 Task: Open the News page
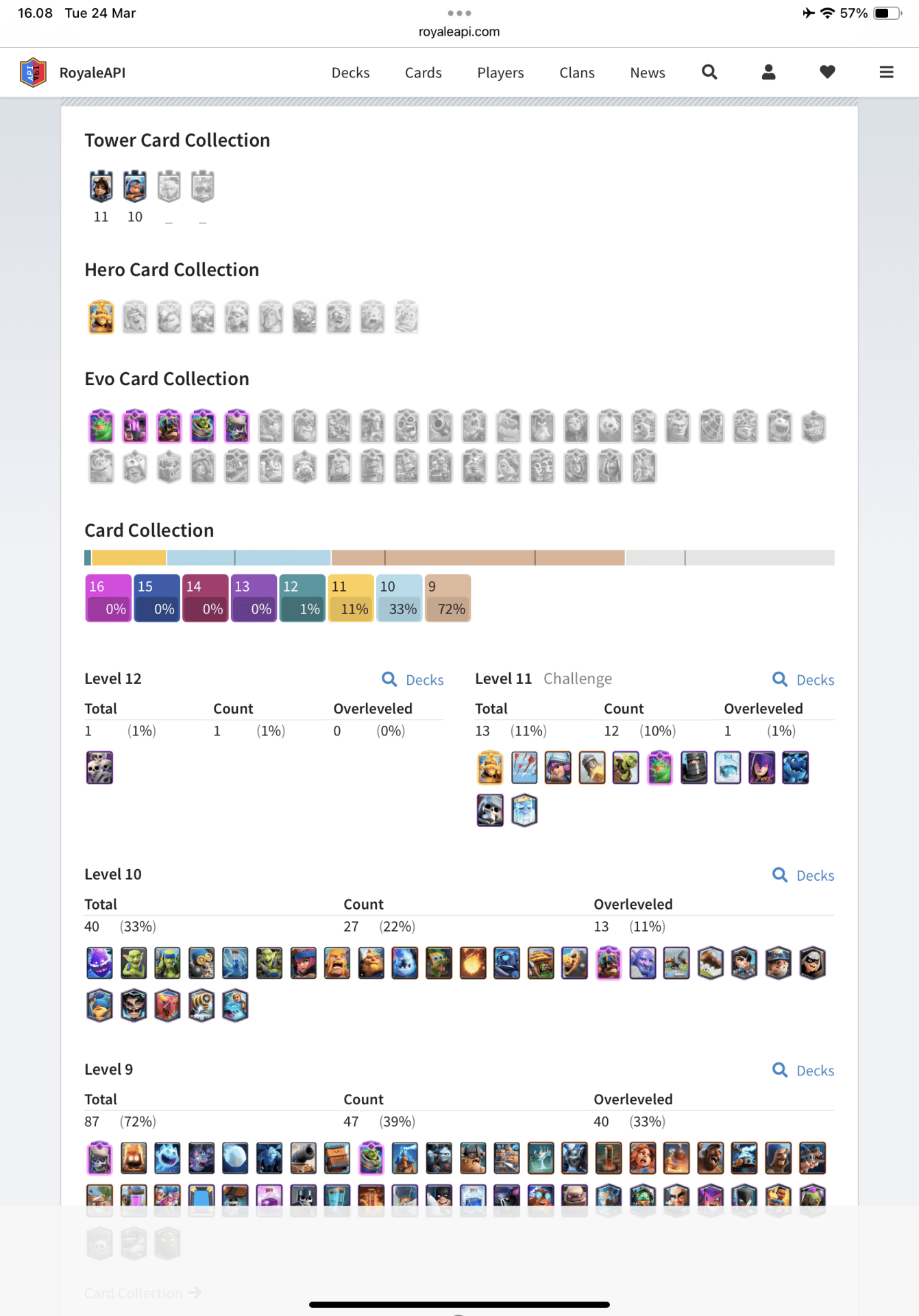coord(647,73)
